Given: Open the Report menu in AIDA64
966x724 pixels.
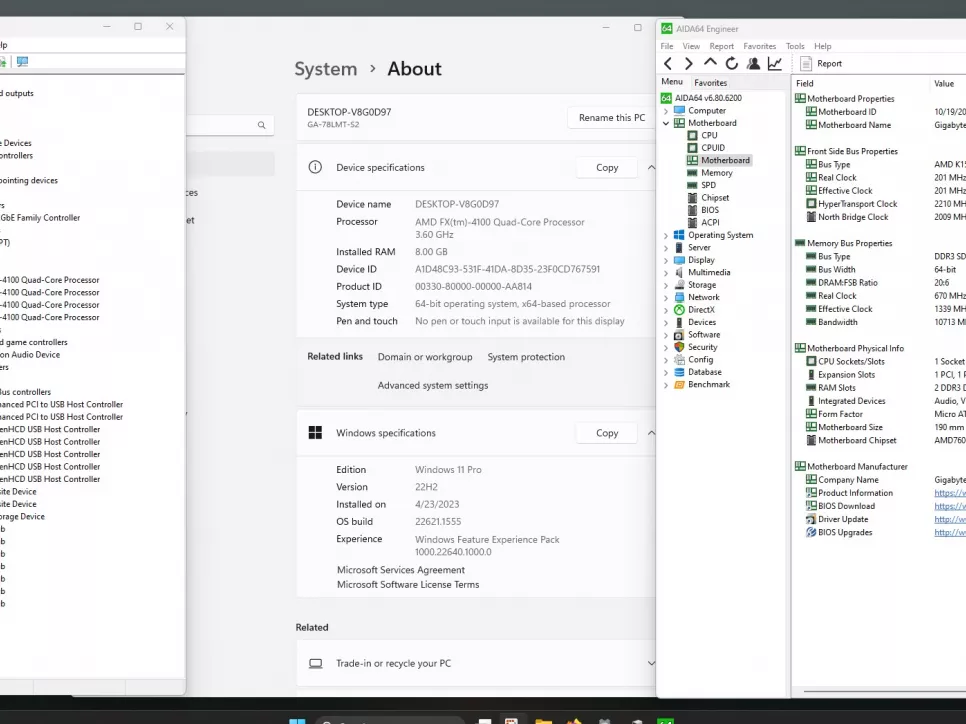Looking at the screenshot, I should pos(721,46).
